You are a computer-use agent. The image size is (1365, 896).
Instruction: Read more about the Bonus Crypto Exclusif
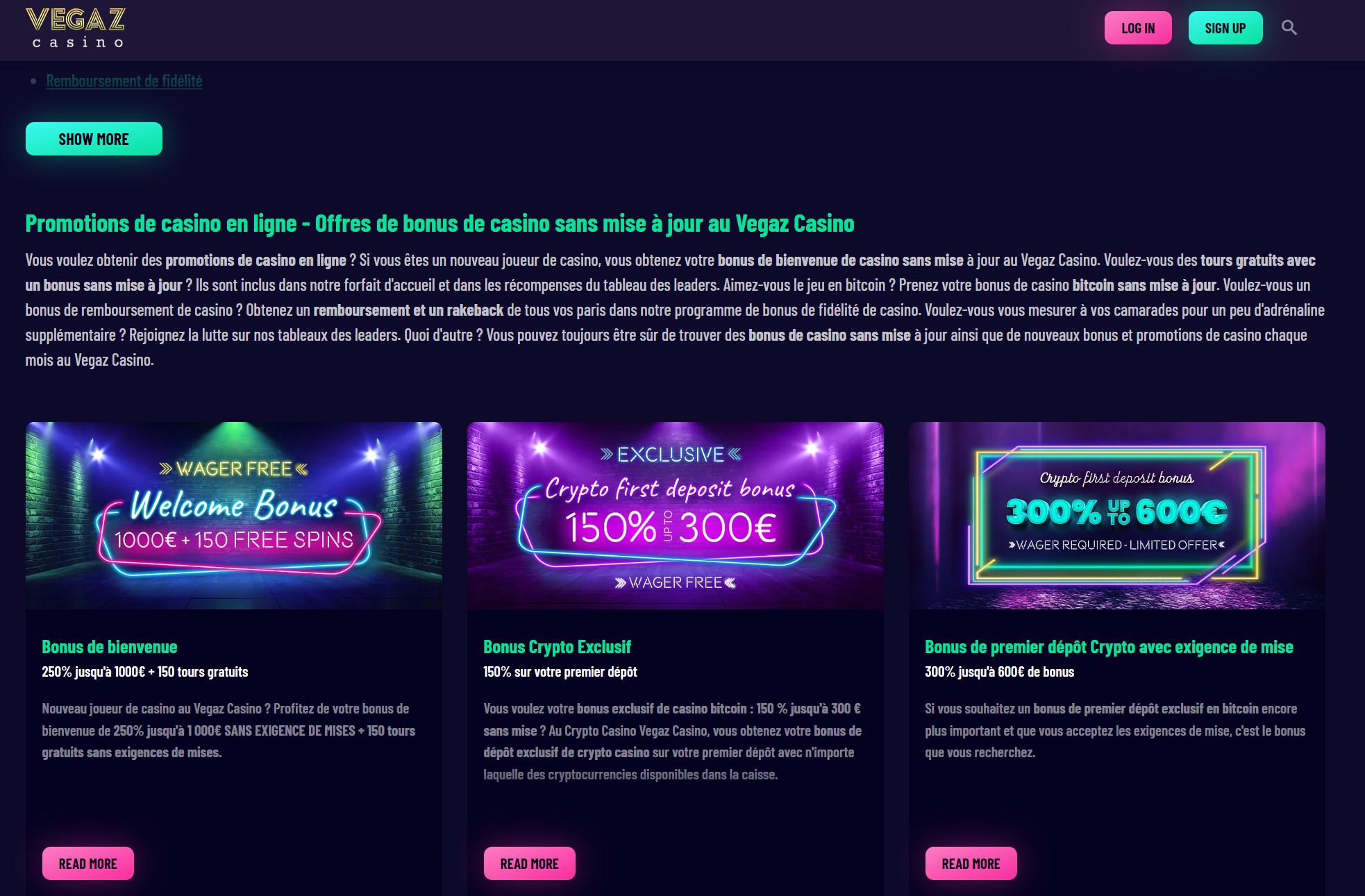[530, 863]
